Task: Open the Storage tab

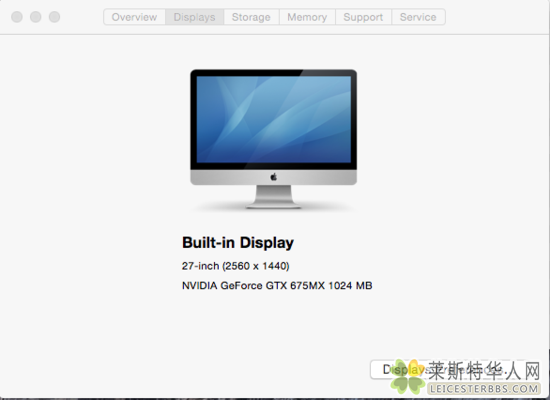Action: click(x=251, y=17)
